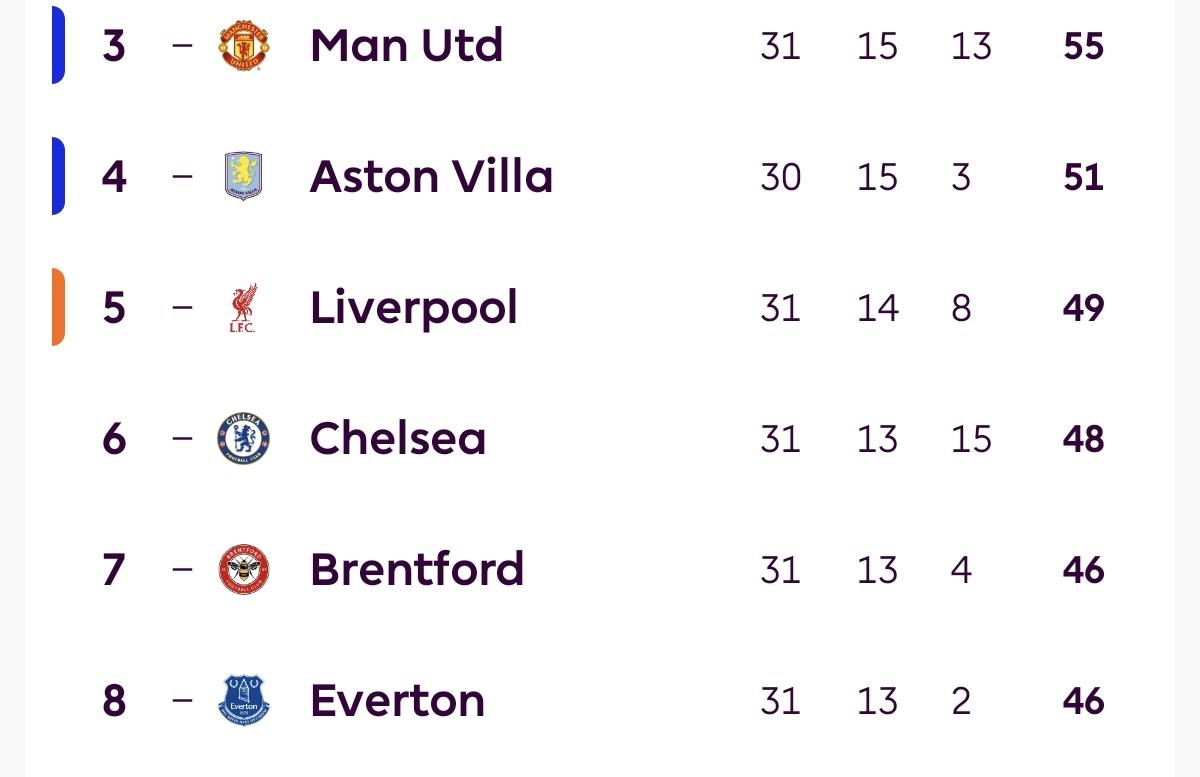Click Chelsea's 48 points total
This screenshot has height=777, width=1200.
1083,439
